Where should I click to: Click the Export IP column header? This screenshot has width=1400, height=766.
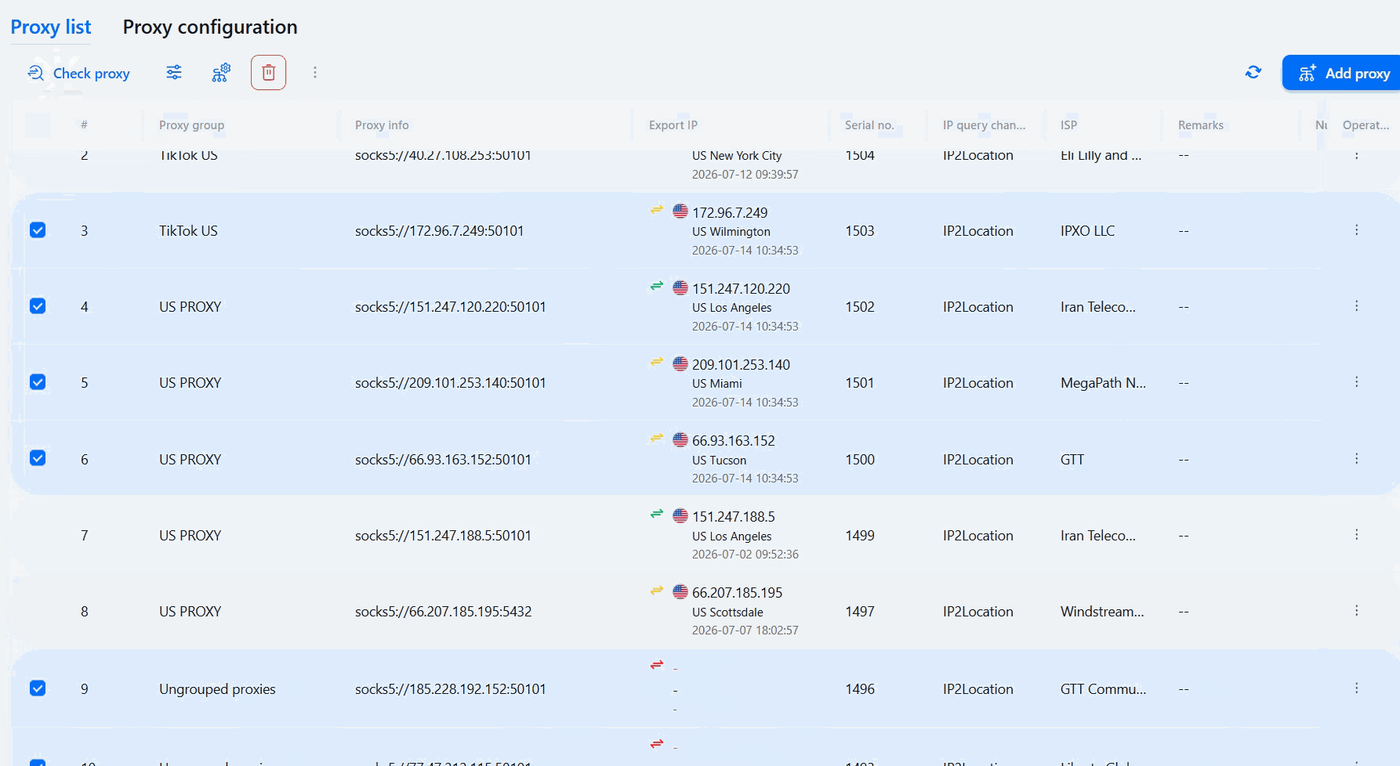[673, 125]
